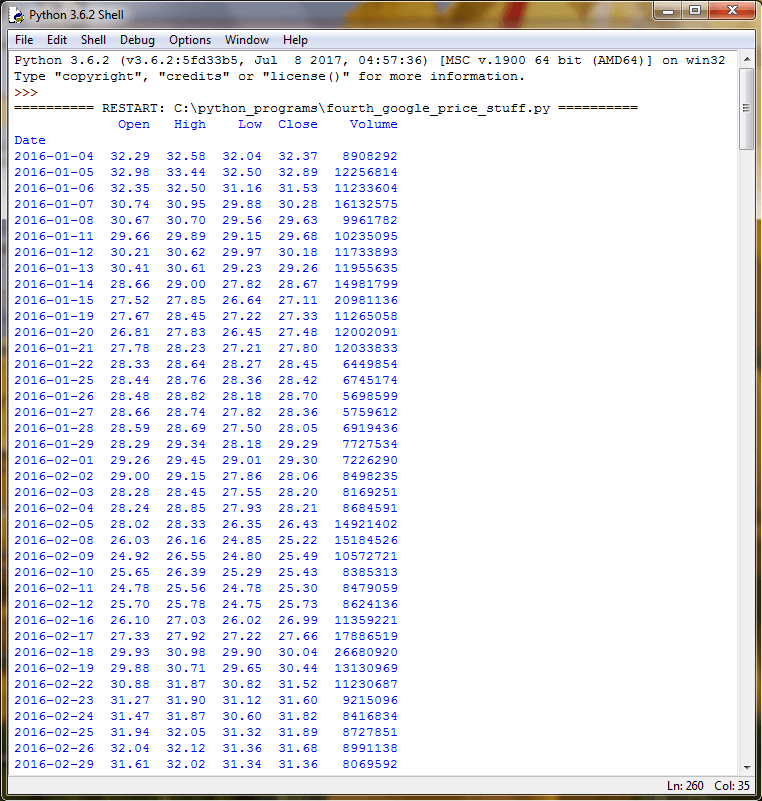The image size is (762, 801).
Task: Click date 2016-01-28
Action: [x=54, y=428]
